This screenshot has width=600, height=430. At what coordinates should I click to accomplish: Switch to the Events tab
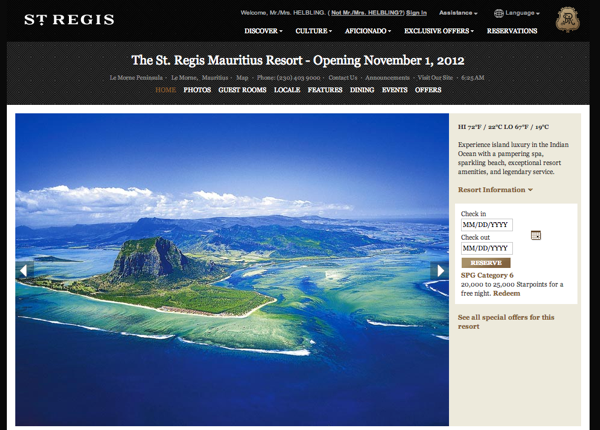(x=395, y=90)
